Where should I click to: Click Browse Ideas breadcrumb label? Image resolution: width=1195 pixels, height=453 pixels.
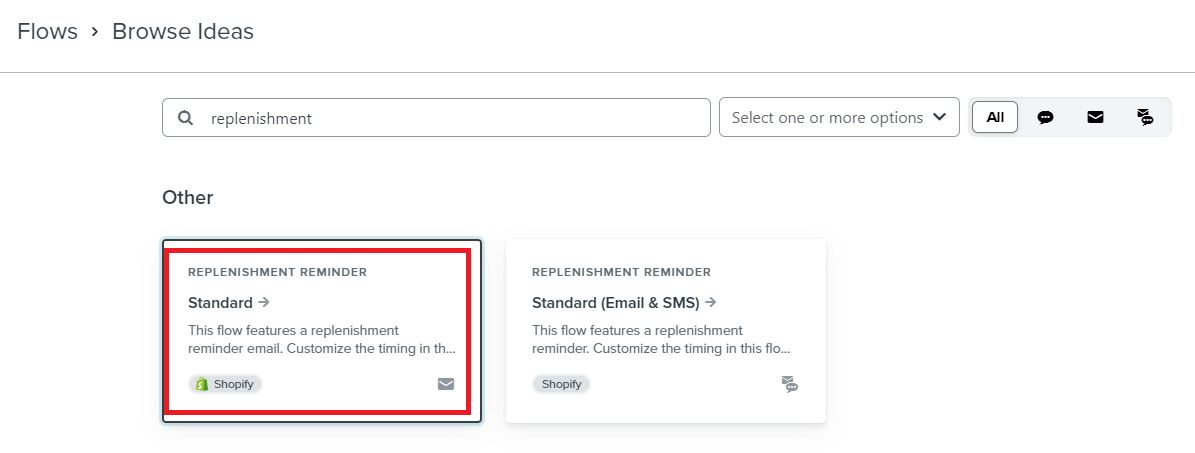point(183,31)
